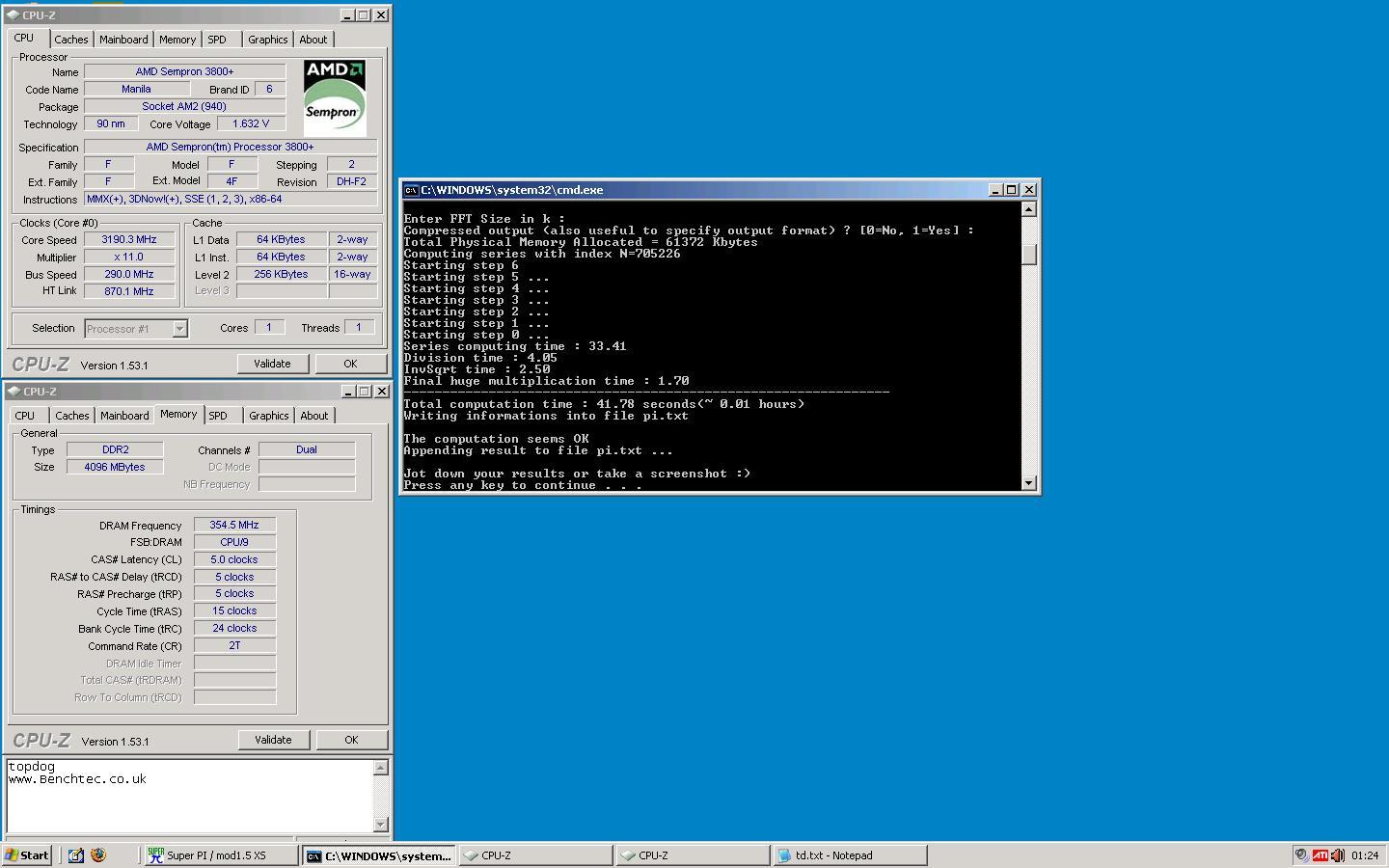Screen dimensions: 1389x868
Task: Click the cmd.exe vertical scrollbar thumb
Action: [x=1029, y=254]
